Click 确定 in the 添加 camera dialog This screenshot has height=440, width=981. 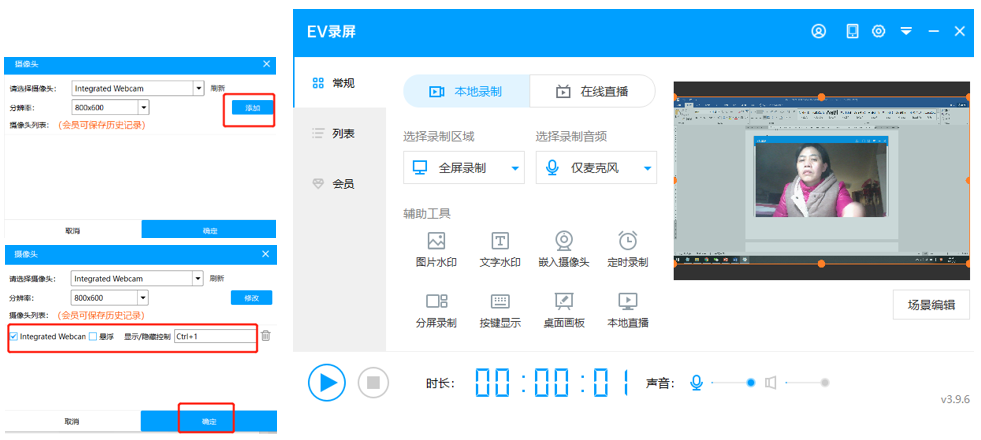[x=209, y=230]
